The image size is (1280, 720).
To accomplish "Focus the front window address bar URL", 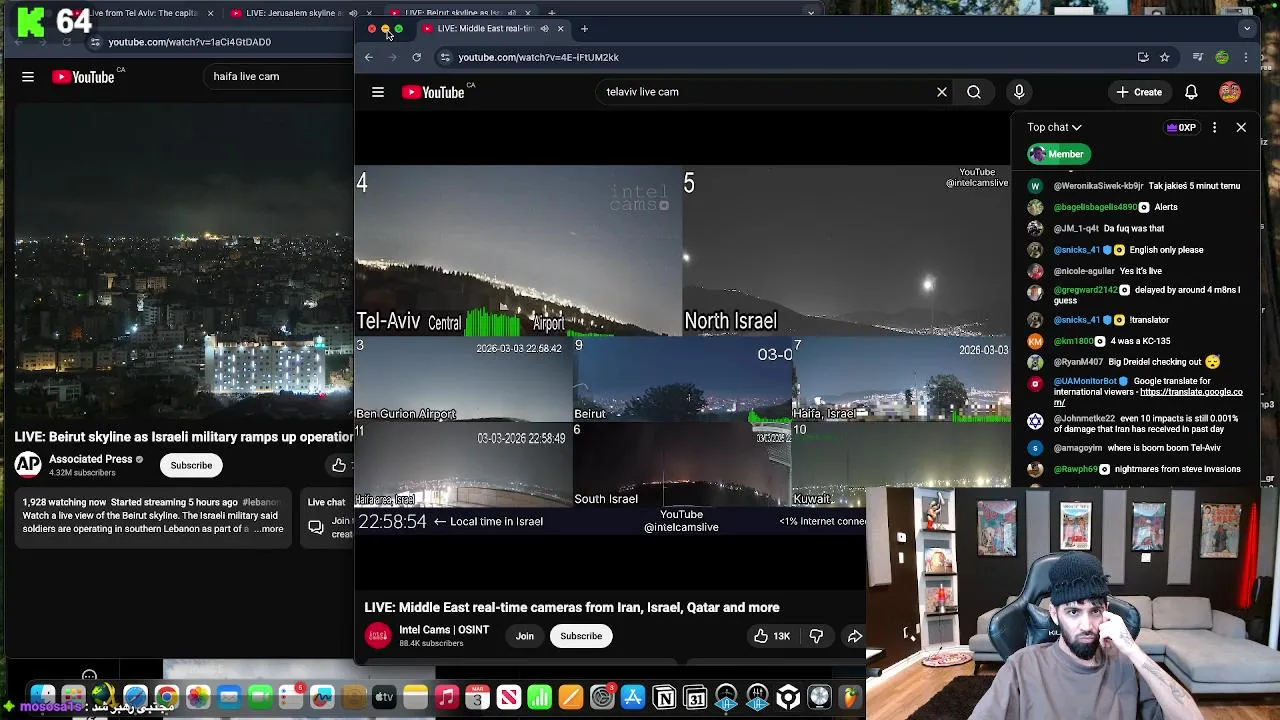I will [x=538, y=57].
